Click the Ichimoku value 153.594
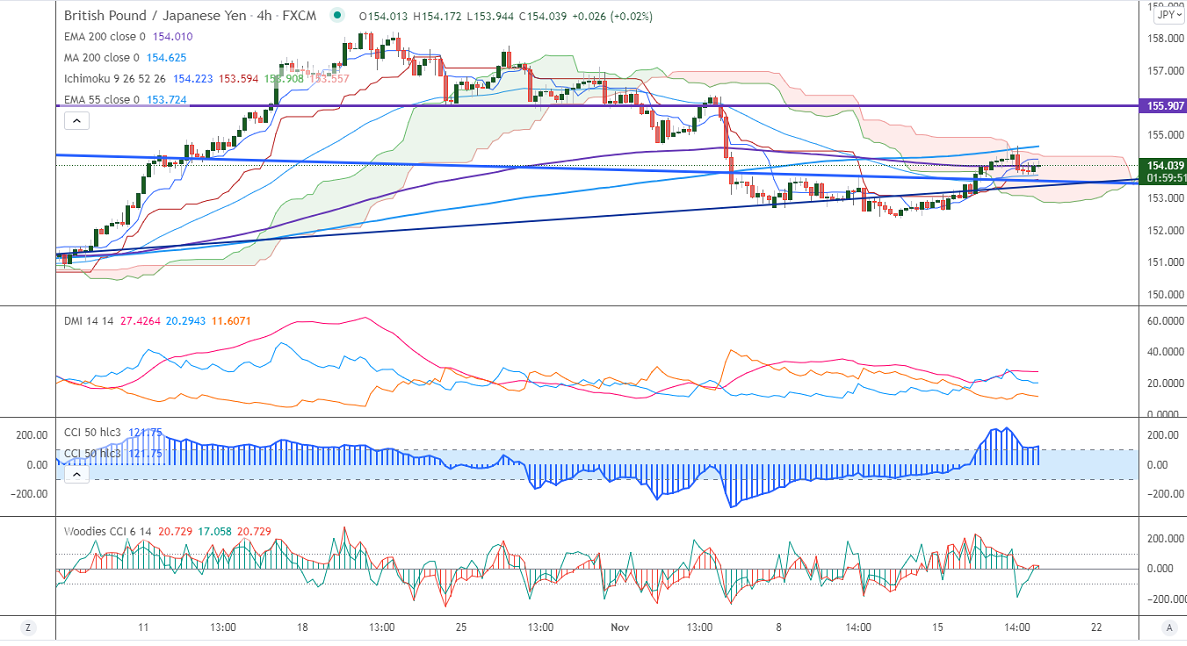 (238, 79)
